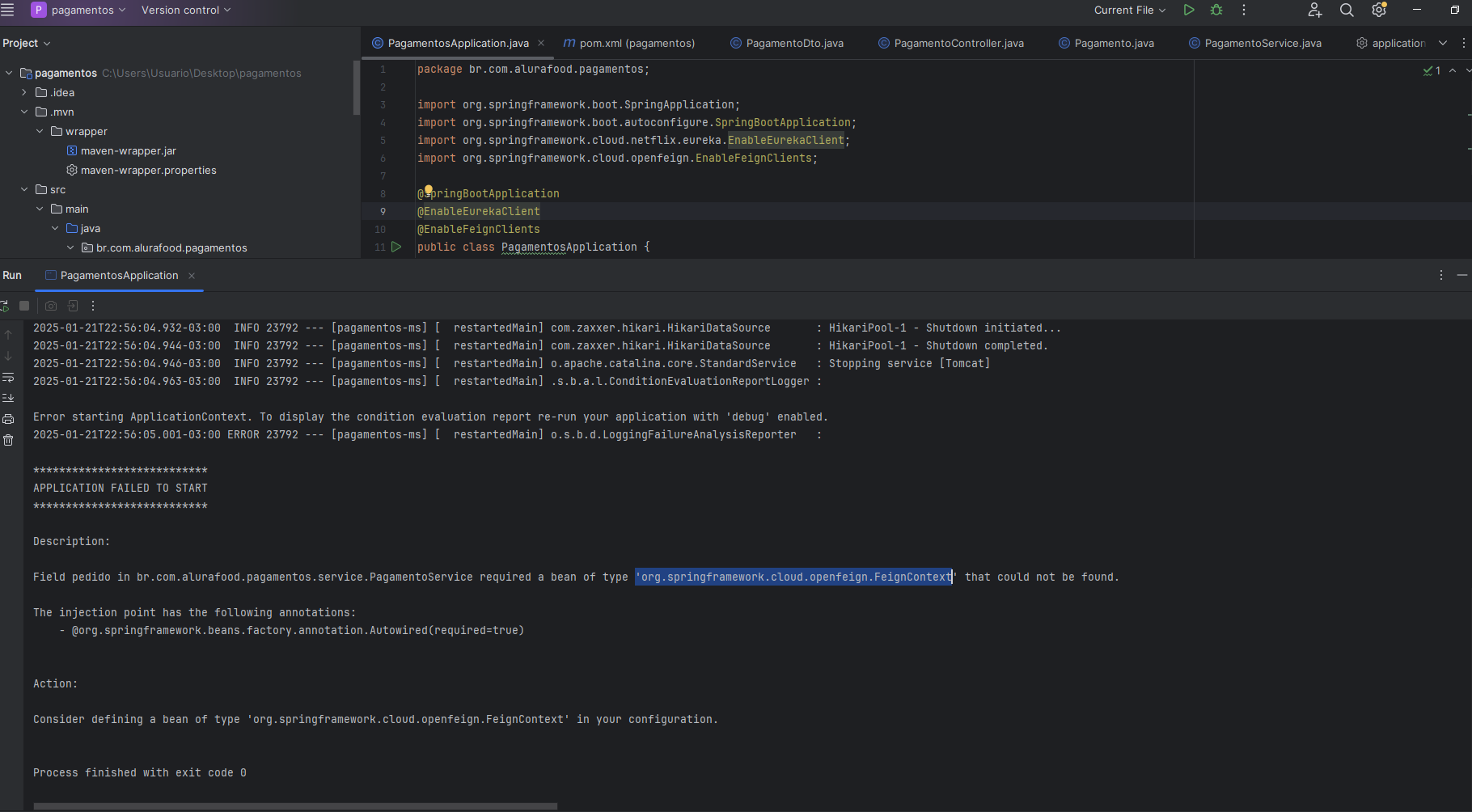Viewport: 1472px width, 812px height.
Task: Click the APPLICATION FAILED TO START line
Action: point(121,488)
